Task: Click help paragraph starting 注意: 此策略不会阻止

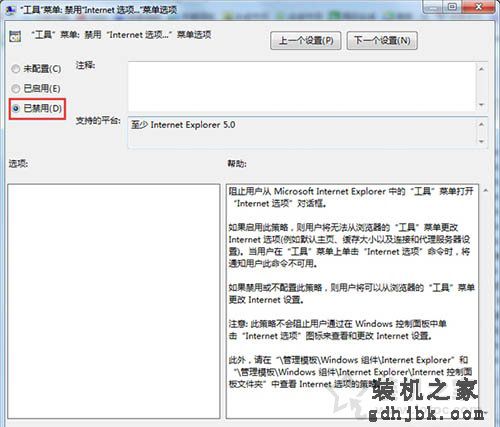Action: (x=337, y=330)
